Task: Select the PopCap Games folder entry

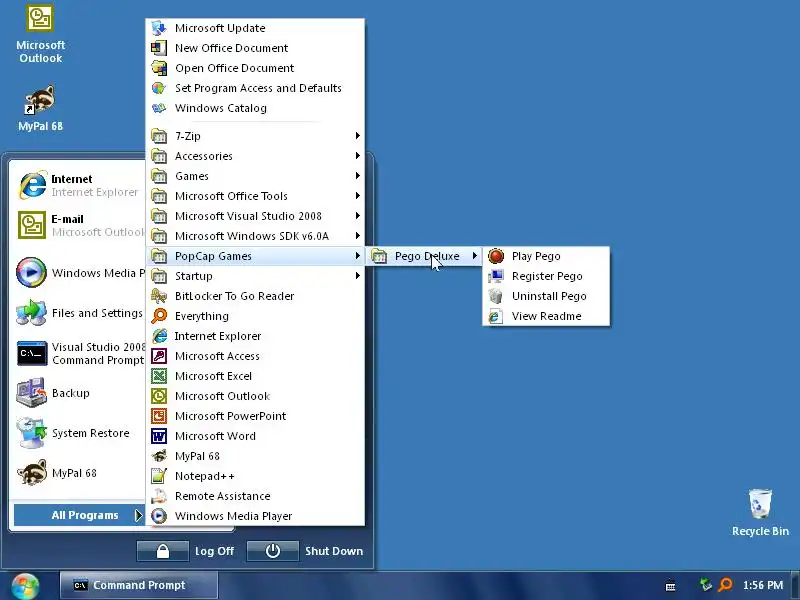Action: (256, 256)
